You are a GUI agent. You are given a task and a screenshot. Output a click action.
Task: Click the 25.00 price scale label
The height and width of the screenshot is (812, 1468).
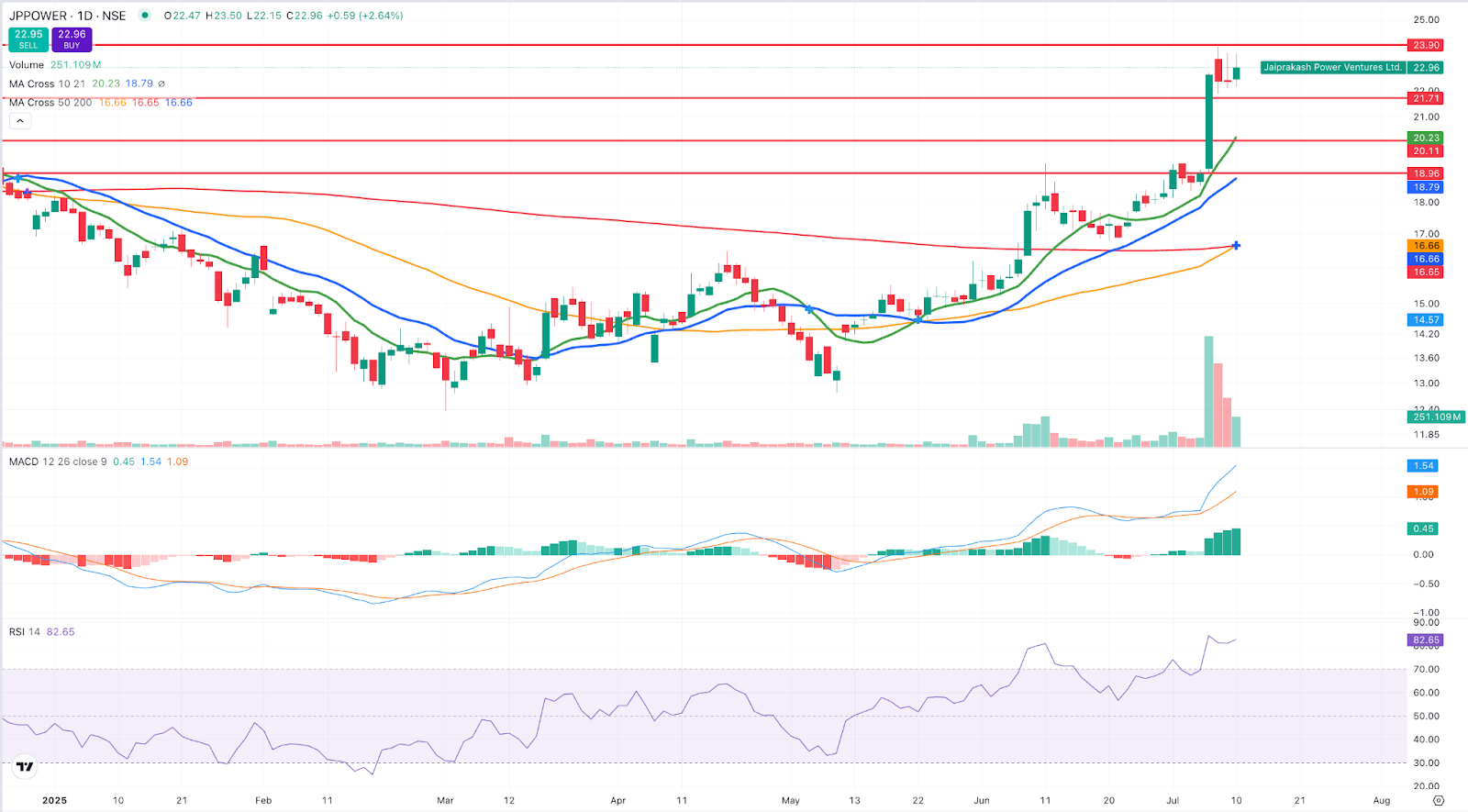(x=1426, y=20)
